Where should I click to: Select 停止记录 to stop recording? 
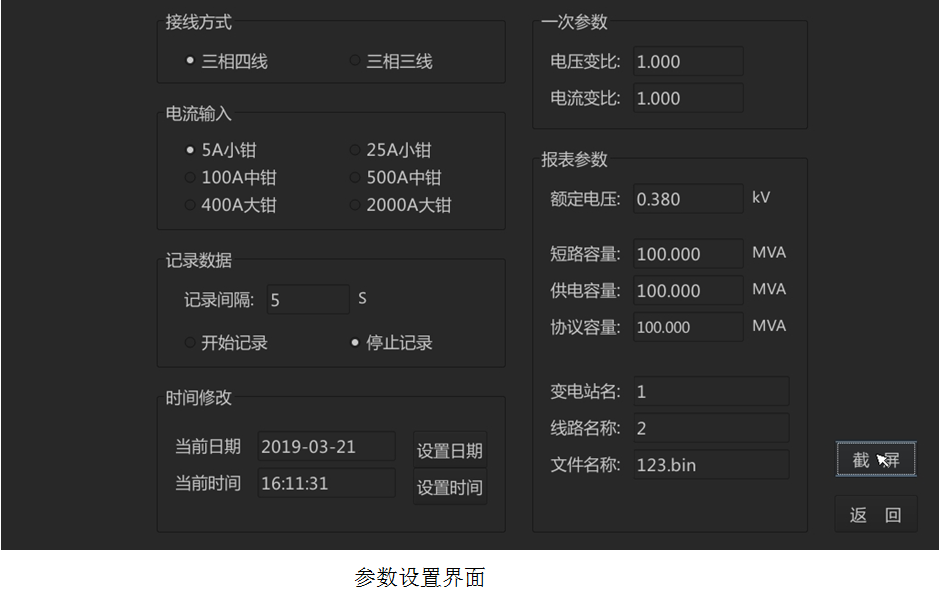click(355, 343)
